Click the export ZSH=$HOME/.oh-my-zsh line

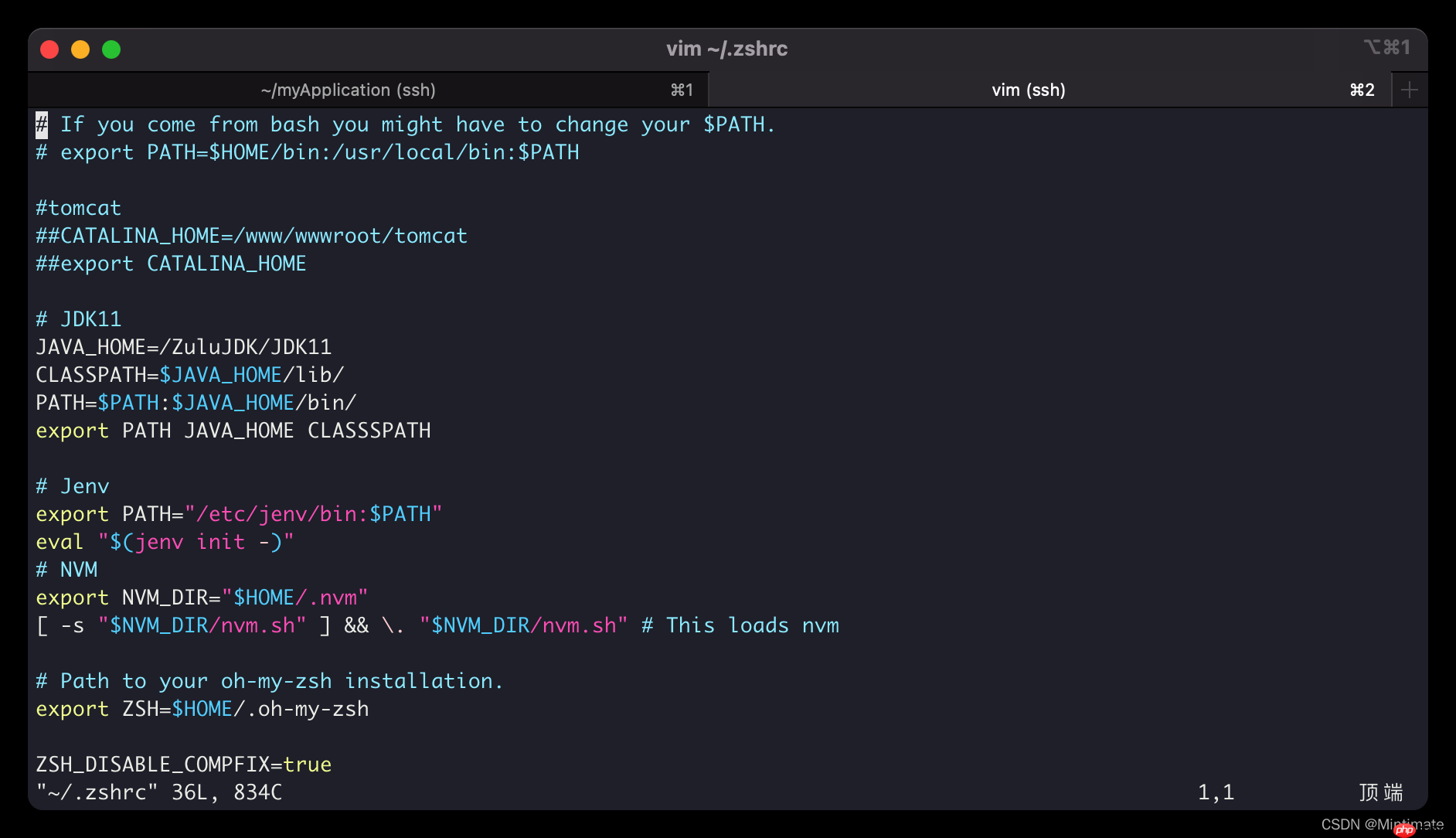(202, 708)
